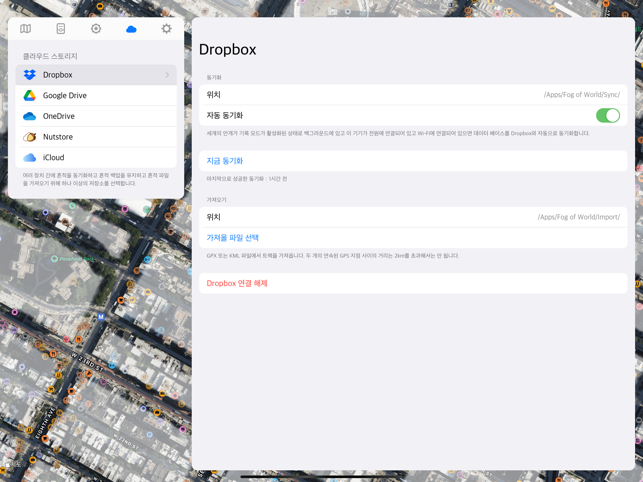
Task: Tap 지금 동기화 to sync now
Action: [x=225, y=161]
